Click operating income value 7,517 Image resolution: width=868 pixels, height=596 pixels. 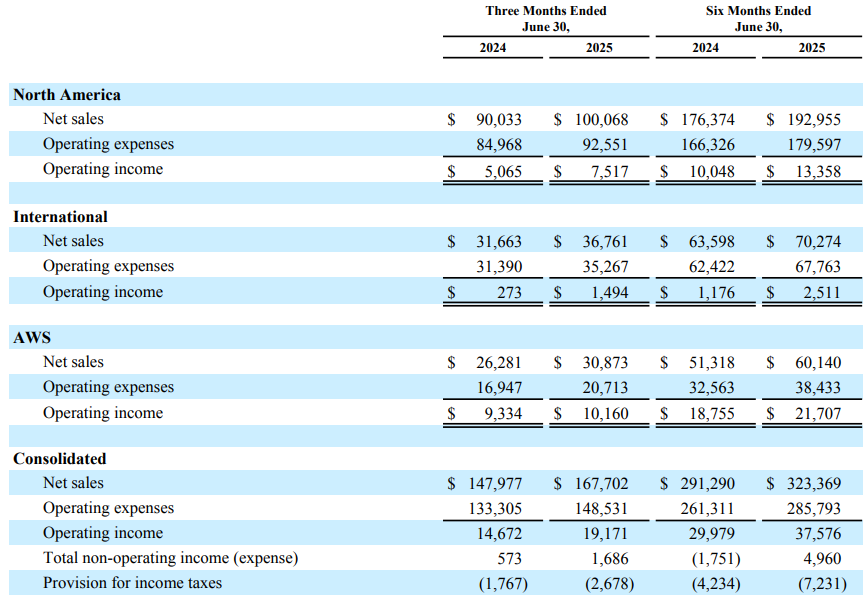tap(609, 172)
